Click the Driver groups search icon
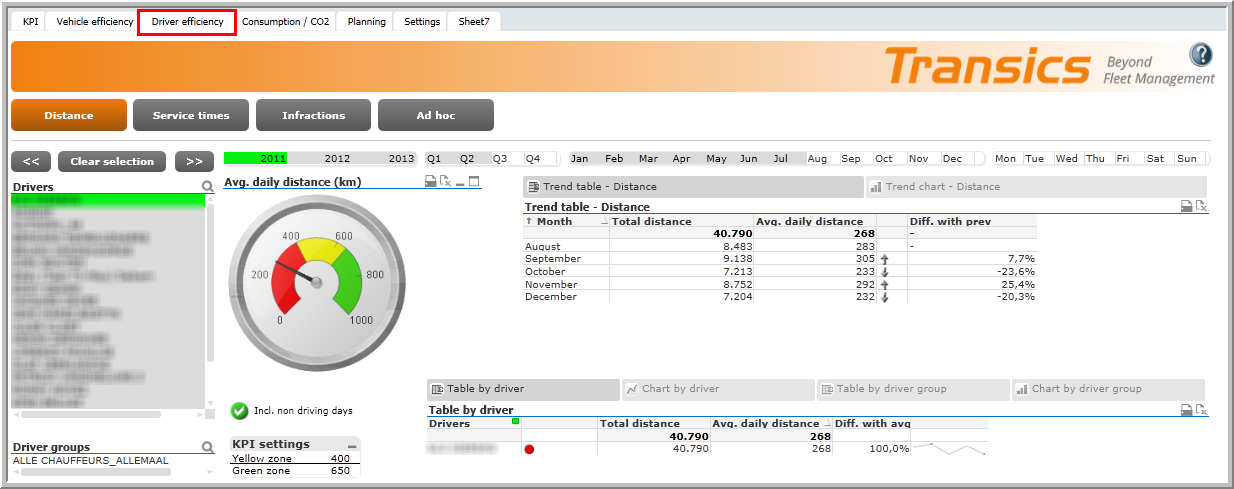 coord(207,447)
